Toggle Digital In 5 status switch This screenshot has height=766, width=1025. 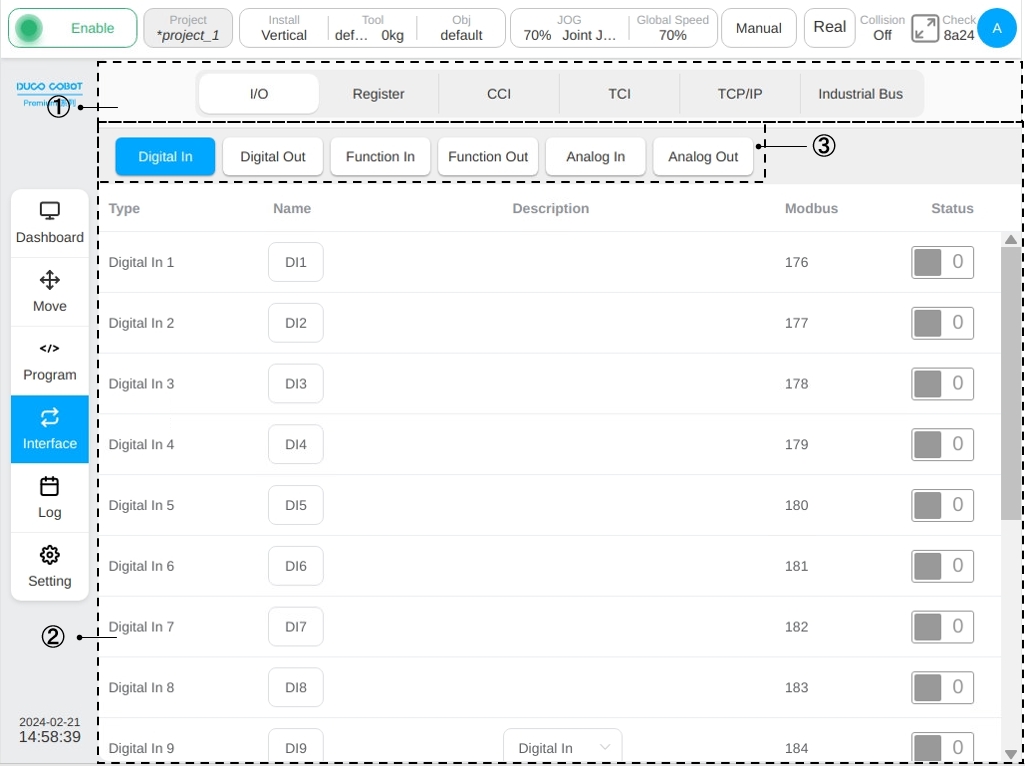pos(942,505)
